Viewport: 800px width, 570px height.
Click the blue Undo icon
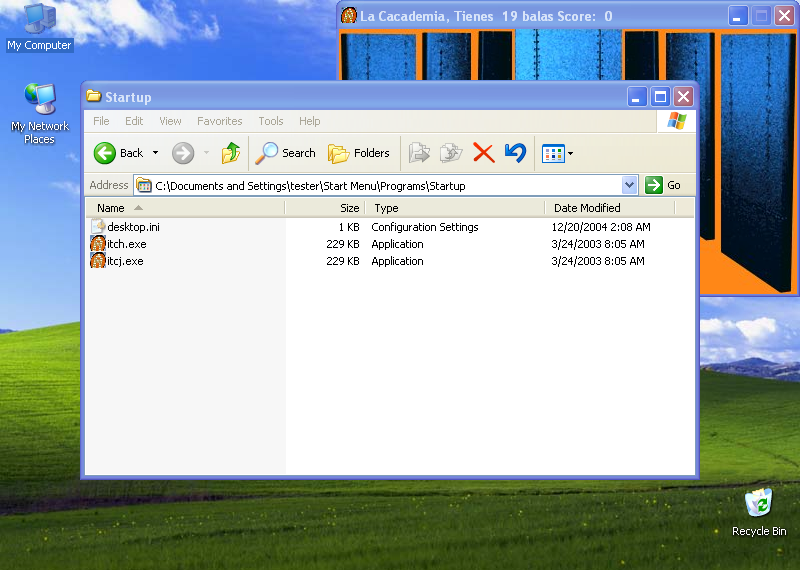pos(515,153)
